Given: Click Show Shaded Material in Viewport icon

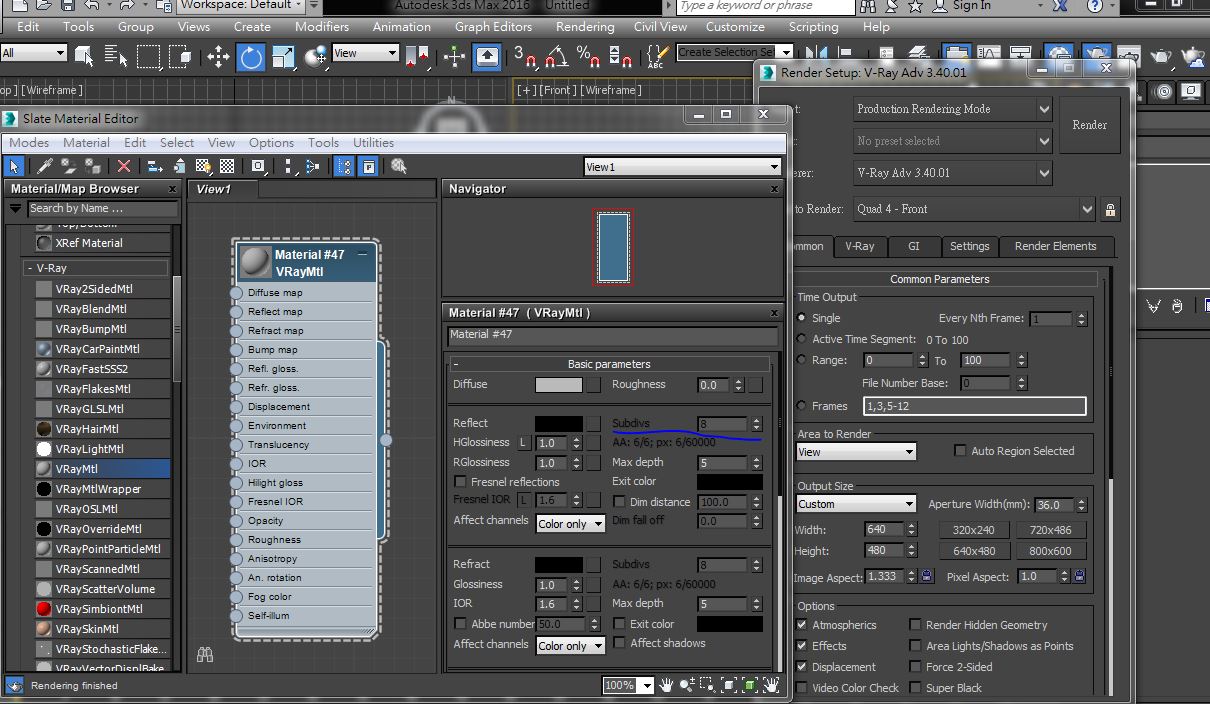Looking at the screenshot, I should [204, 166].
